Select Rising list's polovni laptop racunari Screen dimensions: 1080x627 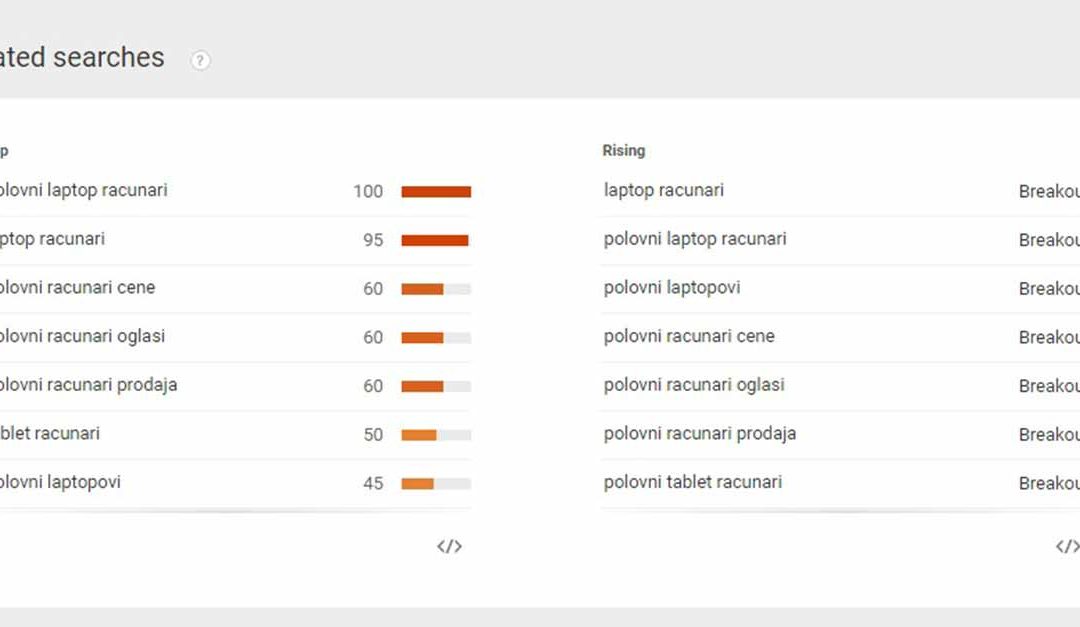coord(695,239)
